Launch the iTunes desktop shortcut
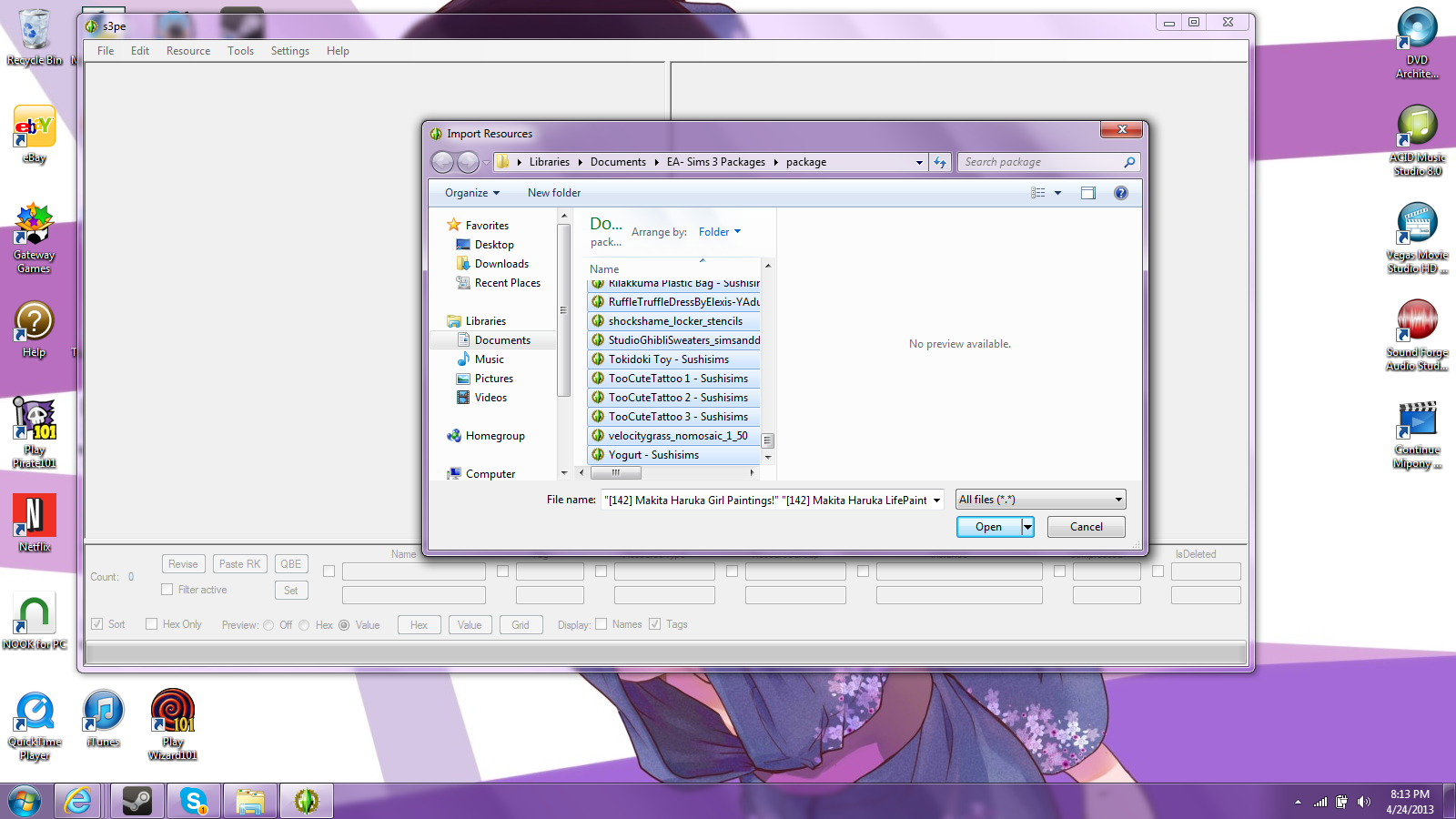 click(103, 718)
